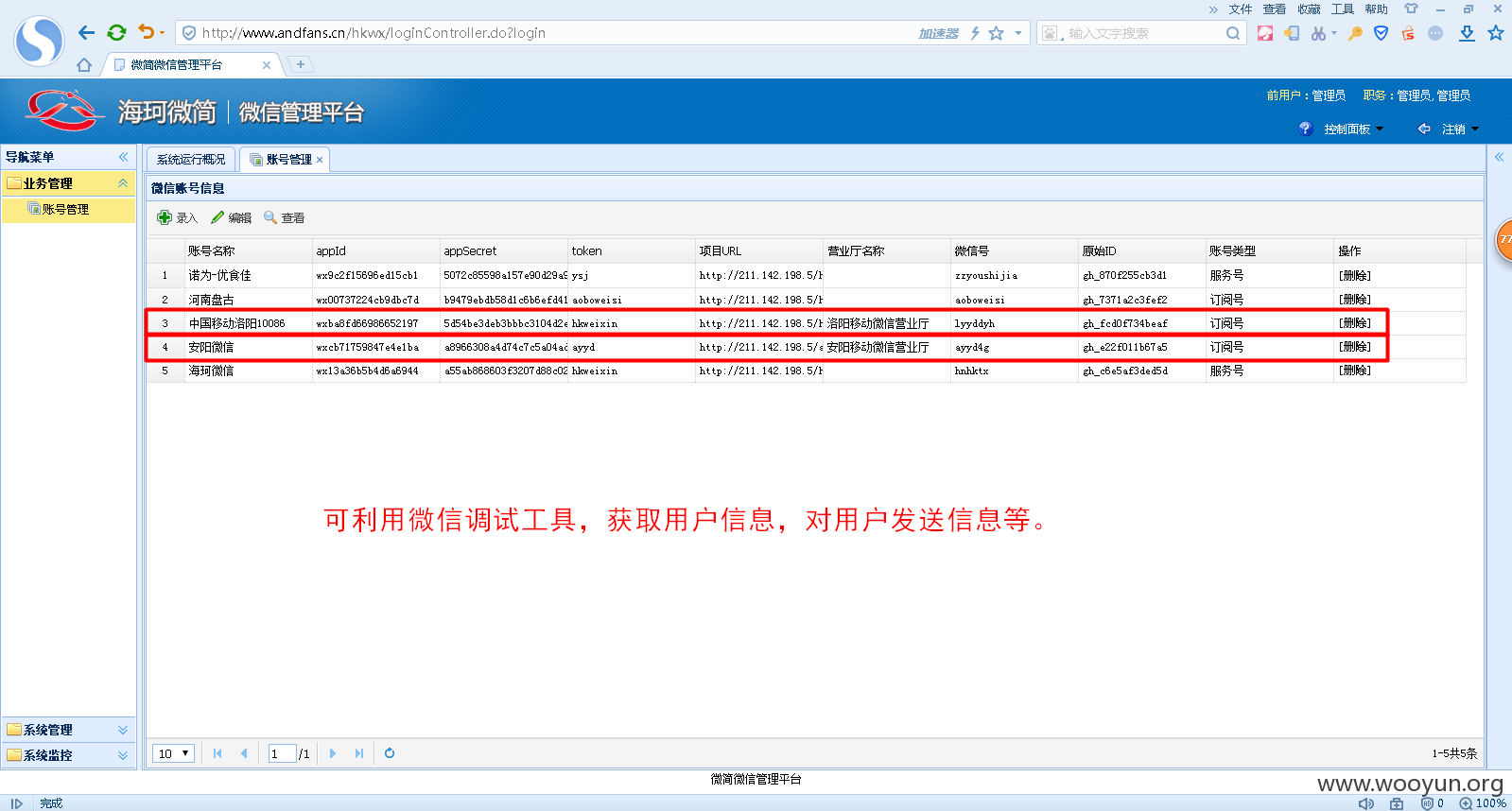This screenshot has height=811, width=1512.
Task: Click the blue shield security icon
Action: (x=1382, y=33)
